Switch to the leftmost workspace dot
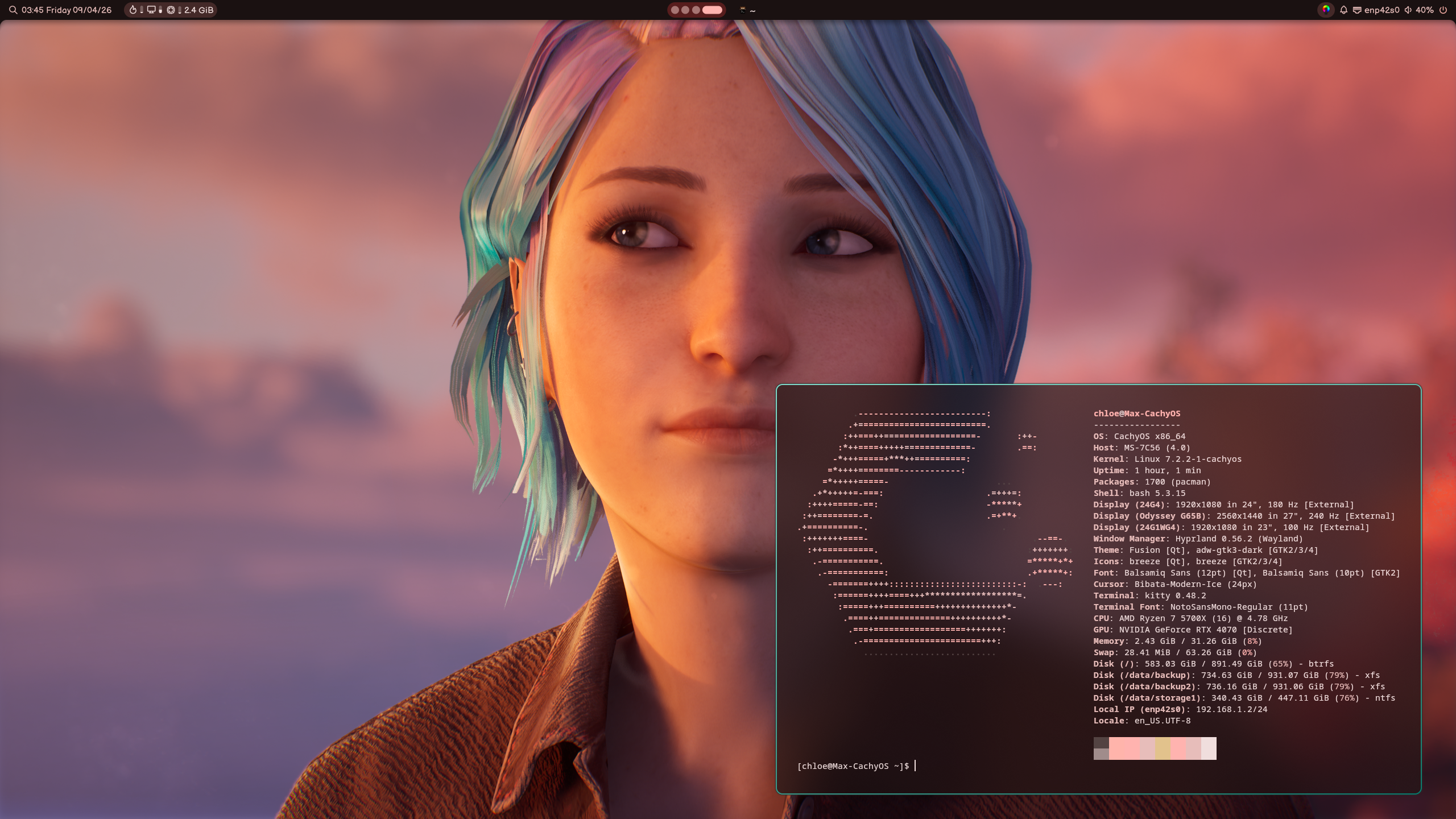This screenshot has width=1456, height=819. click(675, 10)
